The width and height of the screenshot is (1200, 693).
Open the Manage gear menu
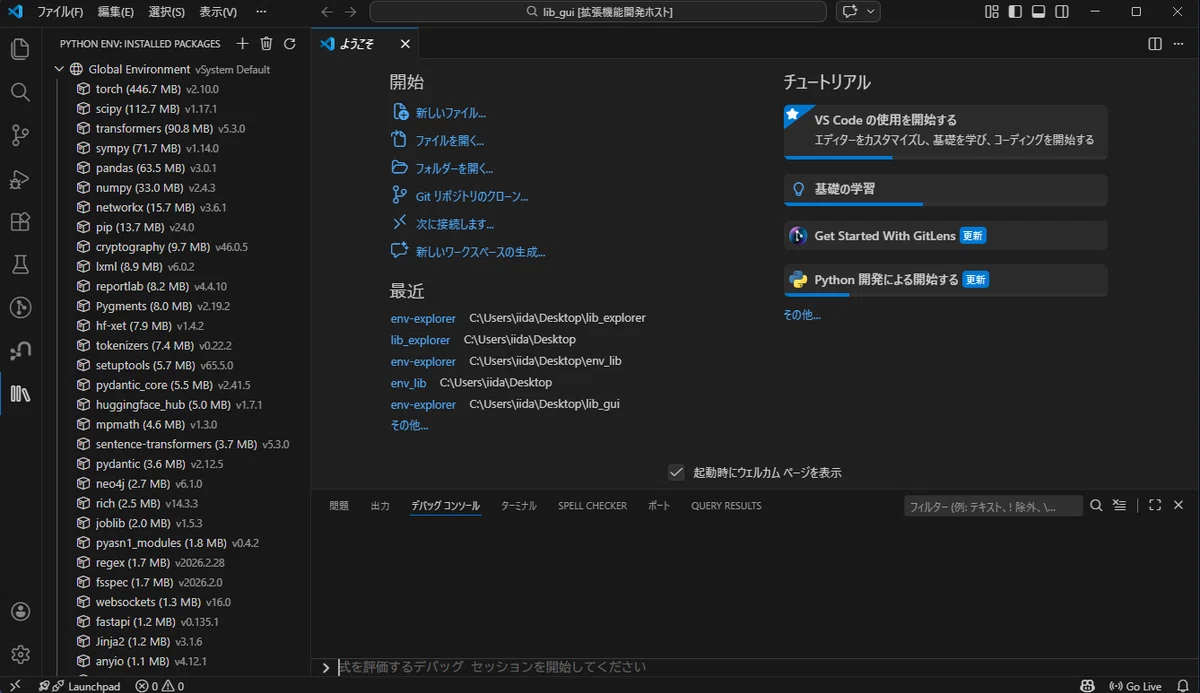point(20,654)
